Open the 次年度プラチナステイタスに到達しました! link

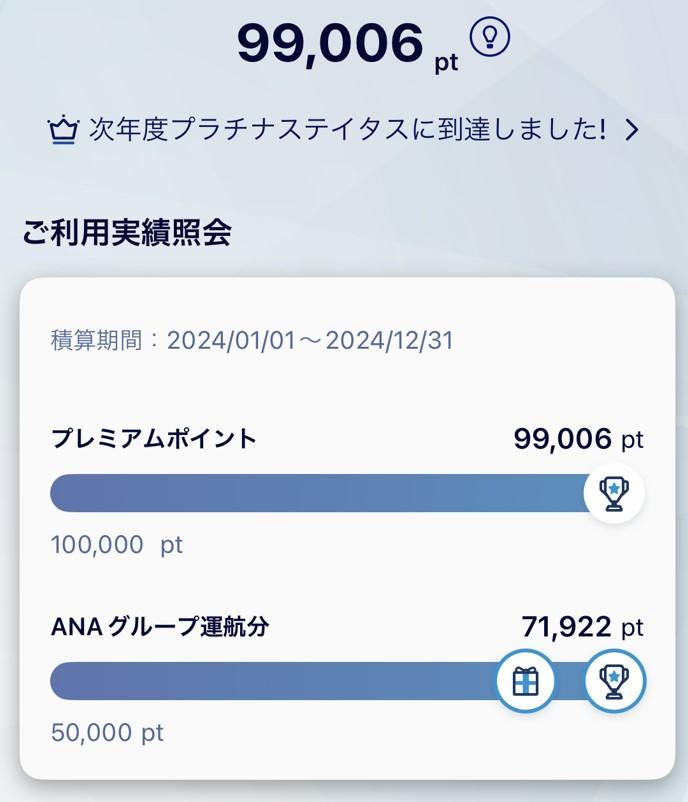coord(346,130)
